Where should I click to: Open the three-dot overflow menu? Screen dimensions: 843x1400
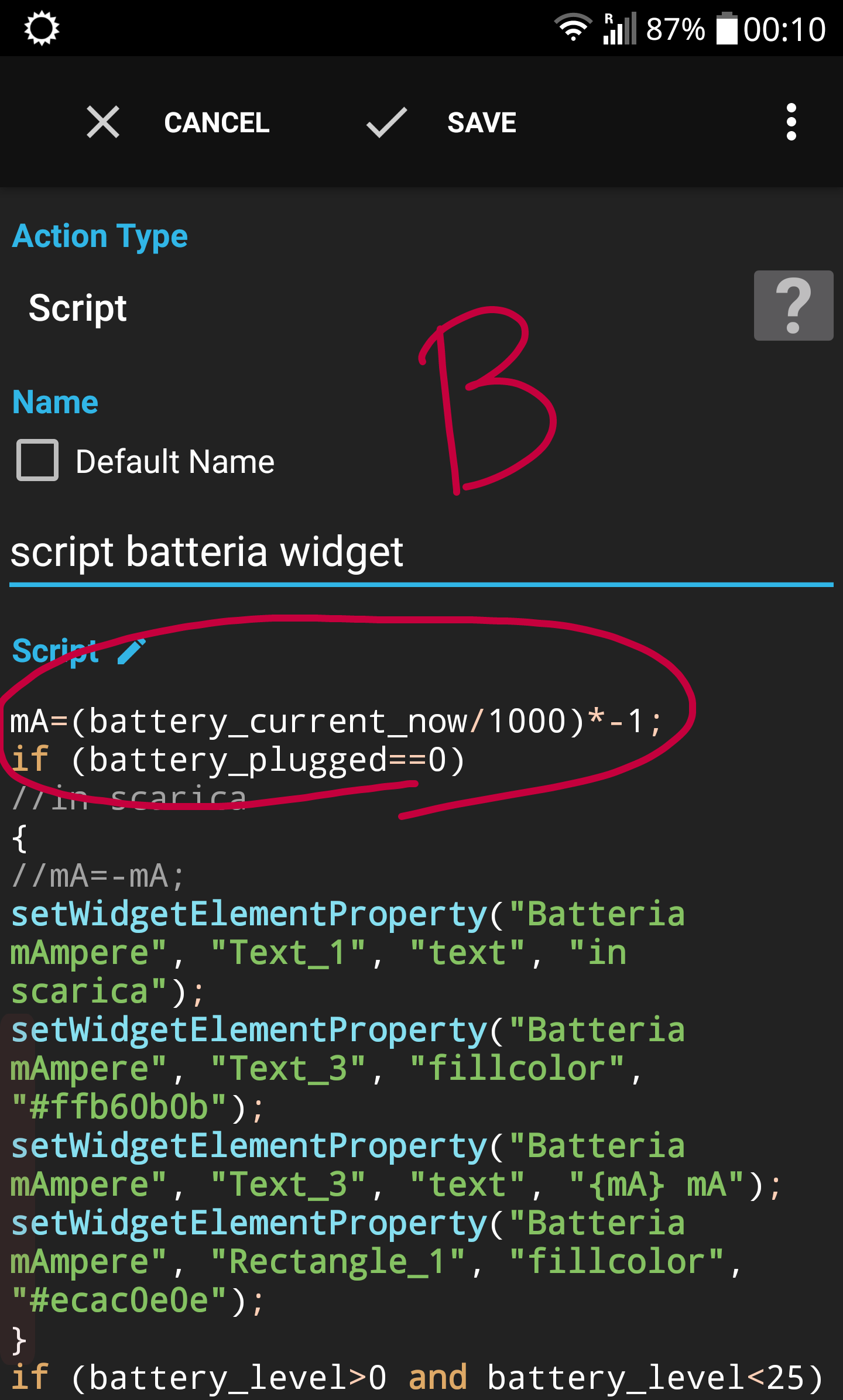pyautogui.click(x=791, y=122)
